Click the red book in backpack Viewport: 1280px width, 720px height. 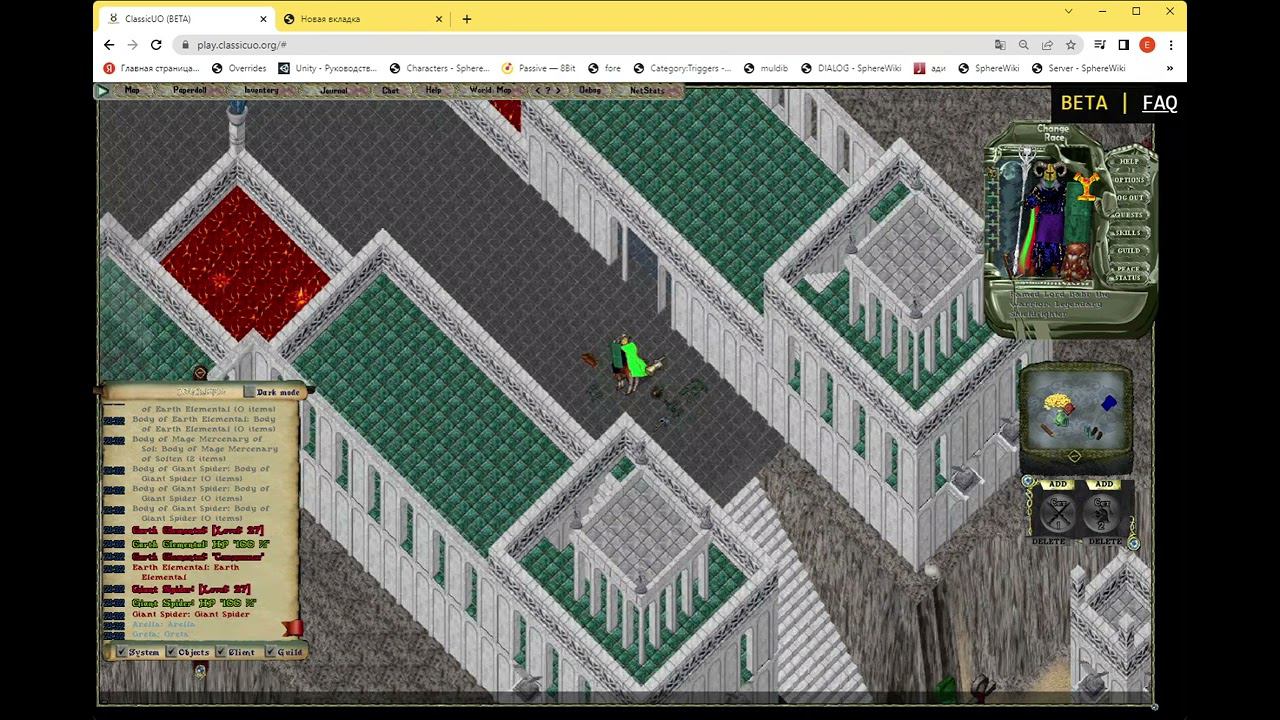[1067, 409]
